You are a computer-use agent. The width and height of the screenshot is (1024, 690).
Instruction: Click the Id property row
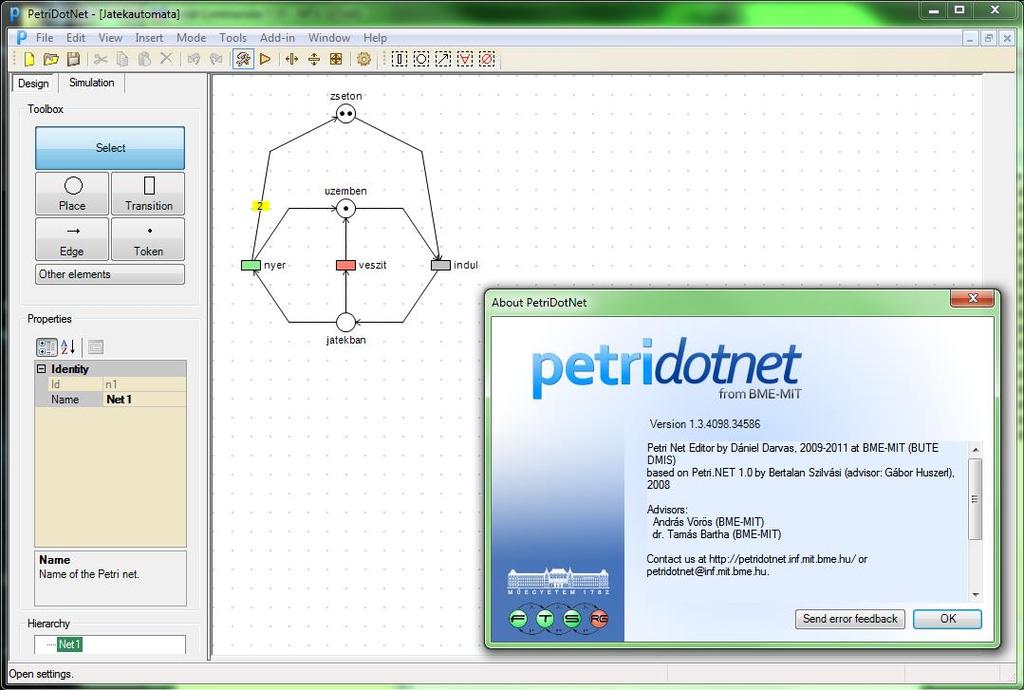pos(110,384)
